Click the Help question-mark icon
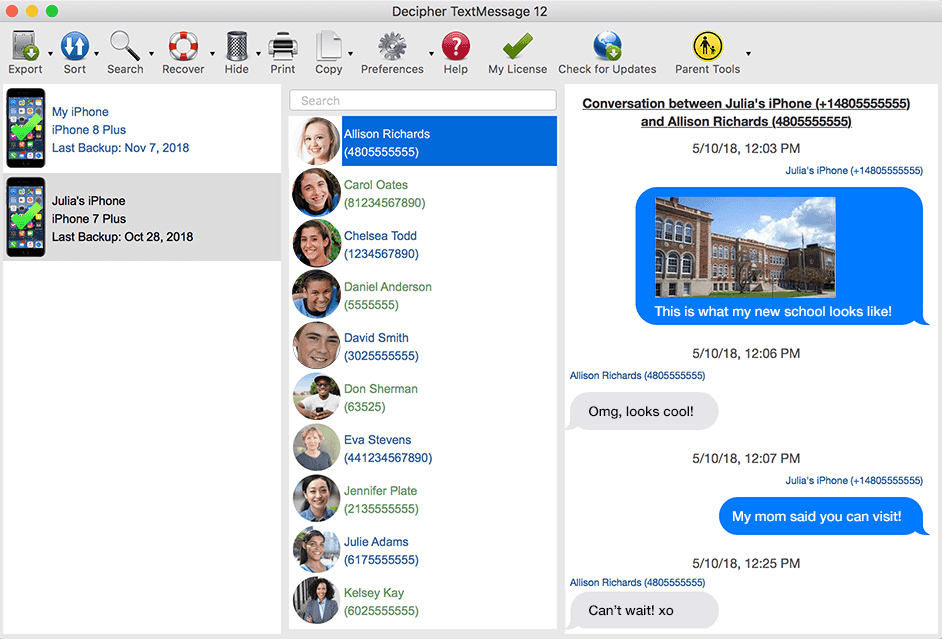Screen dimensions: 942x639 (455, 45)
